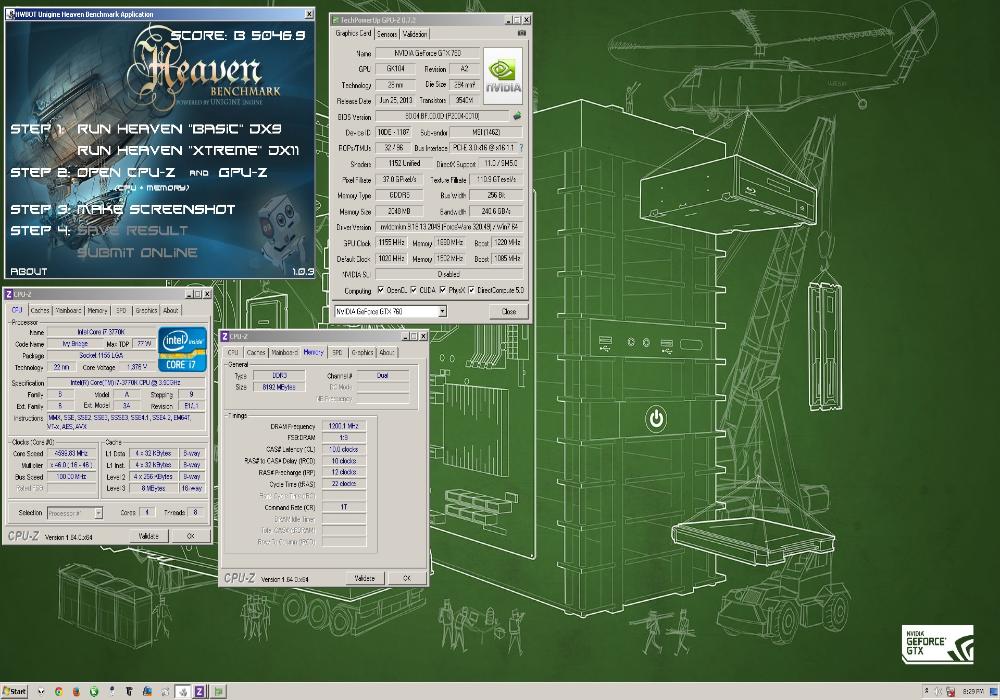Toggle the OpenCL checkbox in GPU-Z
Viewport: 1000px width, 700px height.
[381, 290]
